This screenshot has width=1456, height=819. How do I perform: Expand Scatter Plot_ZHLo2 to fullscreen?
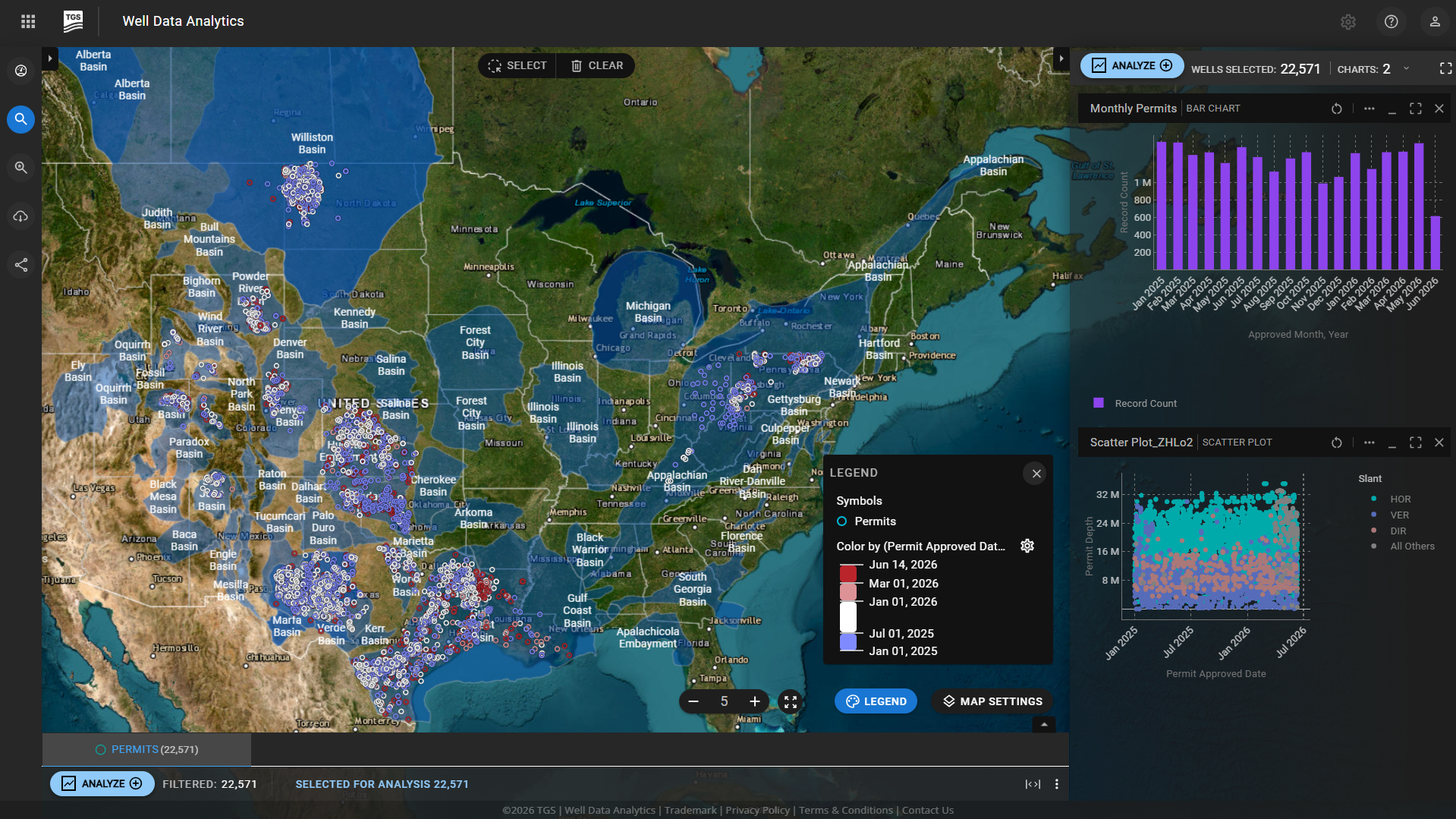coord(1415,443)
